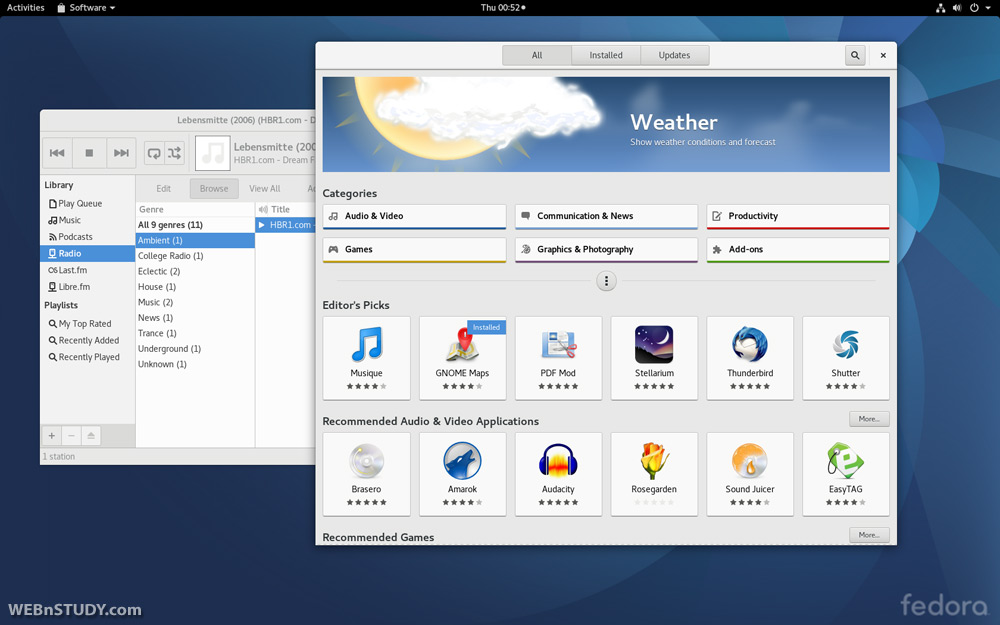Open the Productivity category
The width and height of the screenshot is (1000, 625).
tap(798, 216)
